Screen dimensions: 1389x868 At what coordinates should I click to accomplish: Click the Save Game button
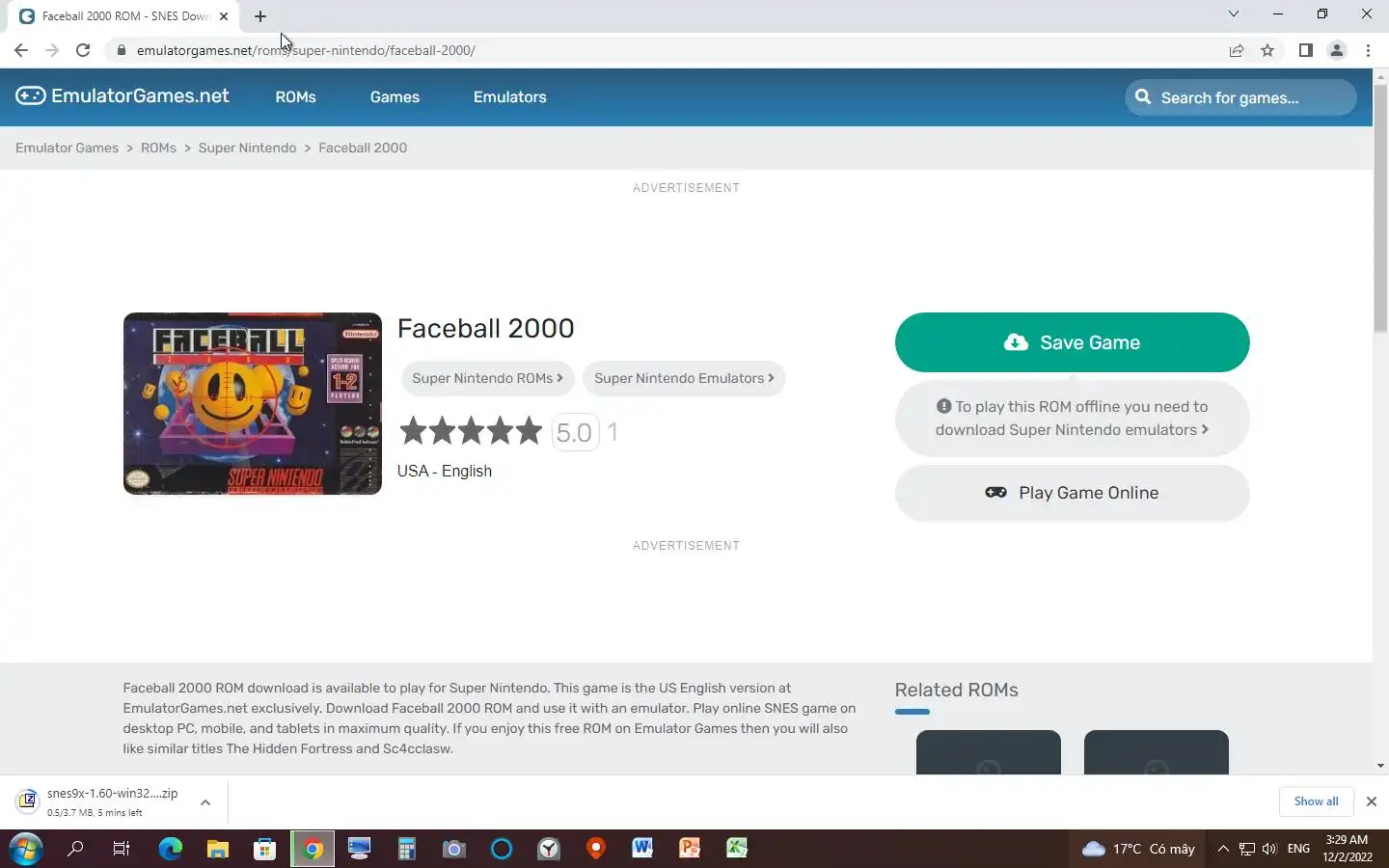1072,342
